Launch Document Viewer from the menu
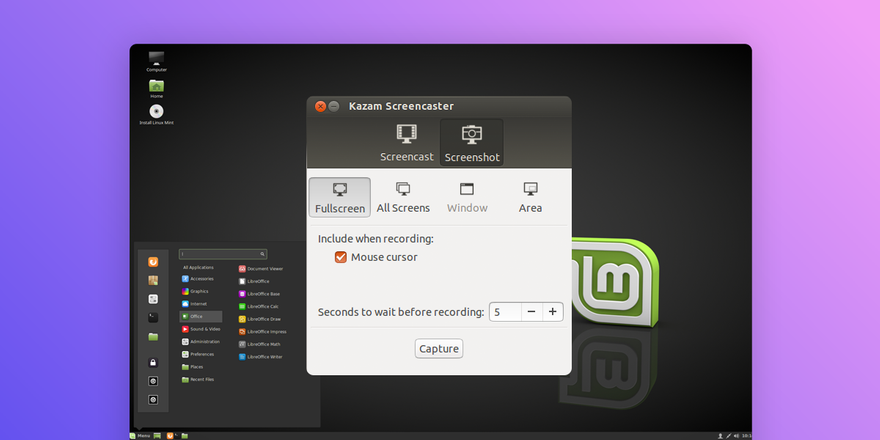The height and width of the screenshot is (440, 880). tap(262, 269)
